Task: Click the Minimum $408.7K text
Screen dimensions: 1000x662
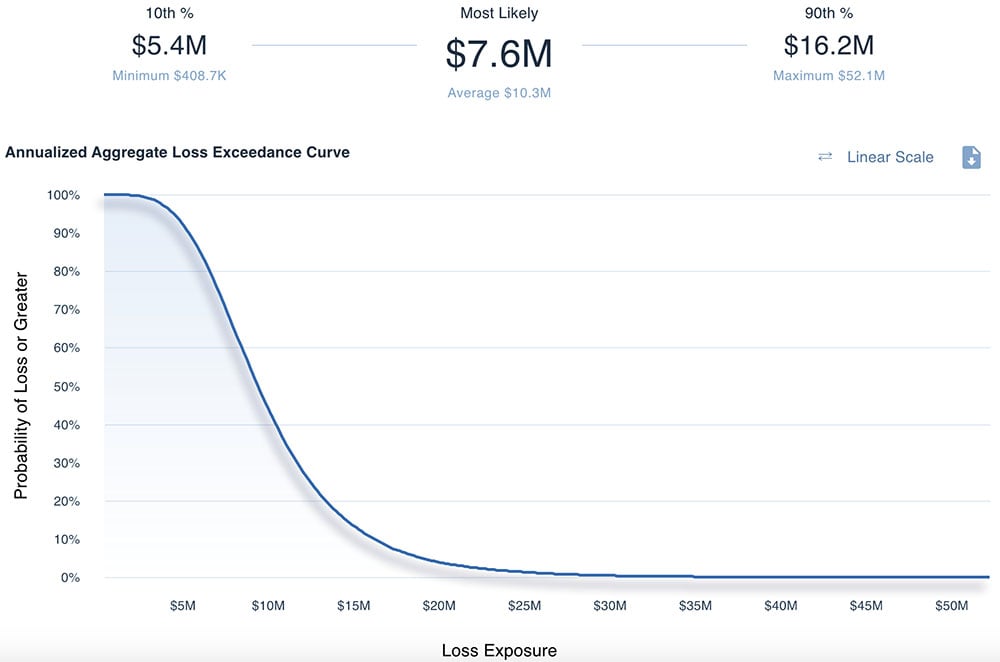Action: click(169, 75)
